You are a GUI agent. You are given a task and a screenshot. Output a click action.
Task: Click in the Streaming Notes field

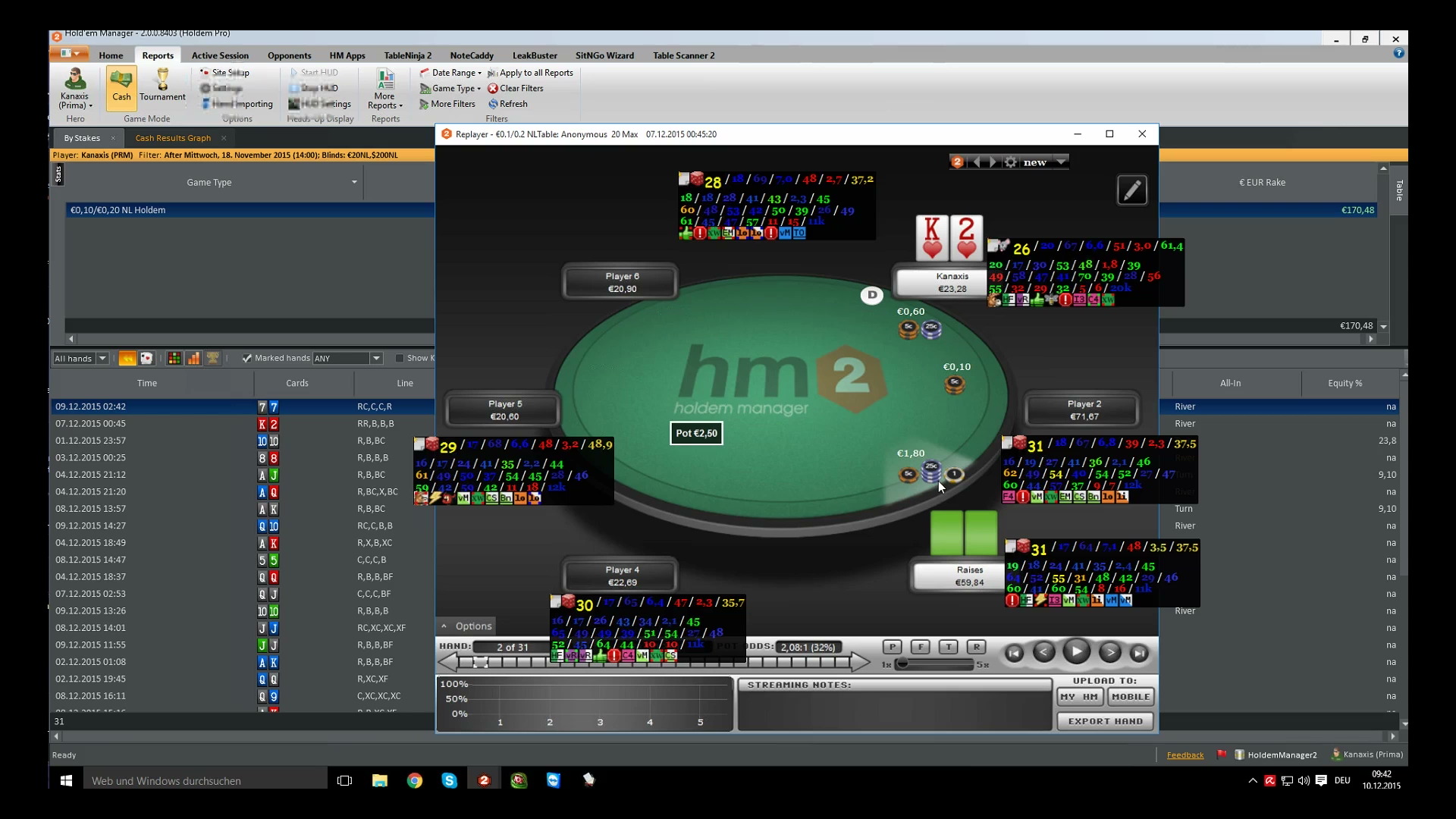pos(895,711)
